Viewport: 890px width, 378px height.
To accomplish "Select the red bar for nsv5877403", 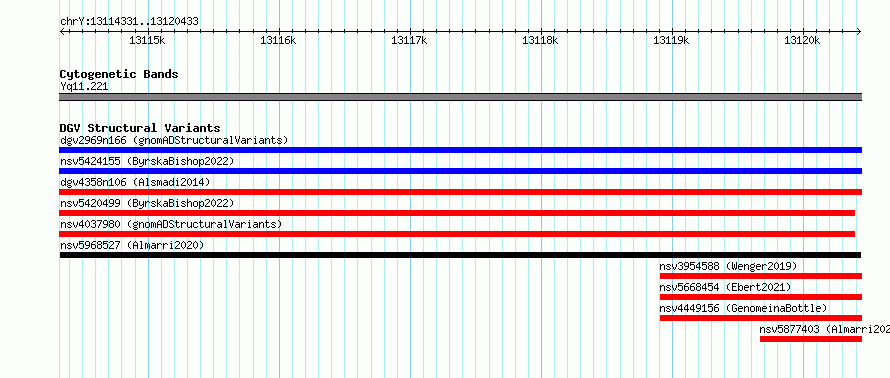I will (x=811, y=339).
